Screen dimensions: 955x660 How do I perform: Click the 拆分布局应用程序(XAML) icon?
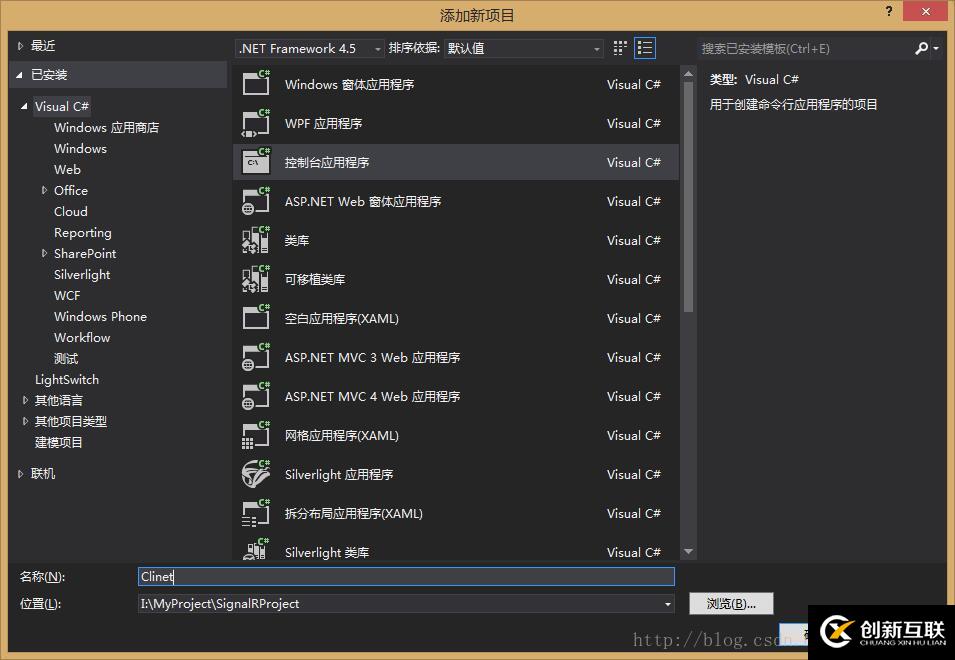coord(256,512)
